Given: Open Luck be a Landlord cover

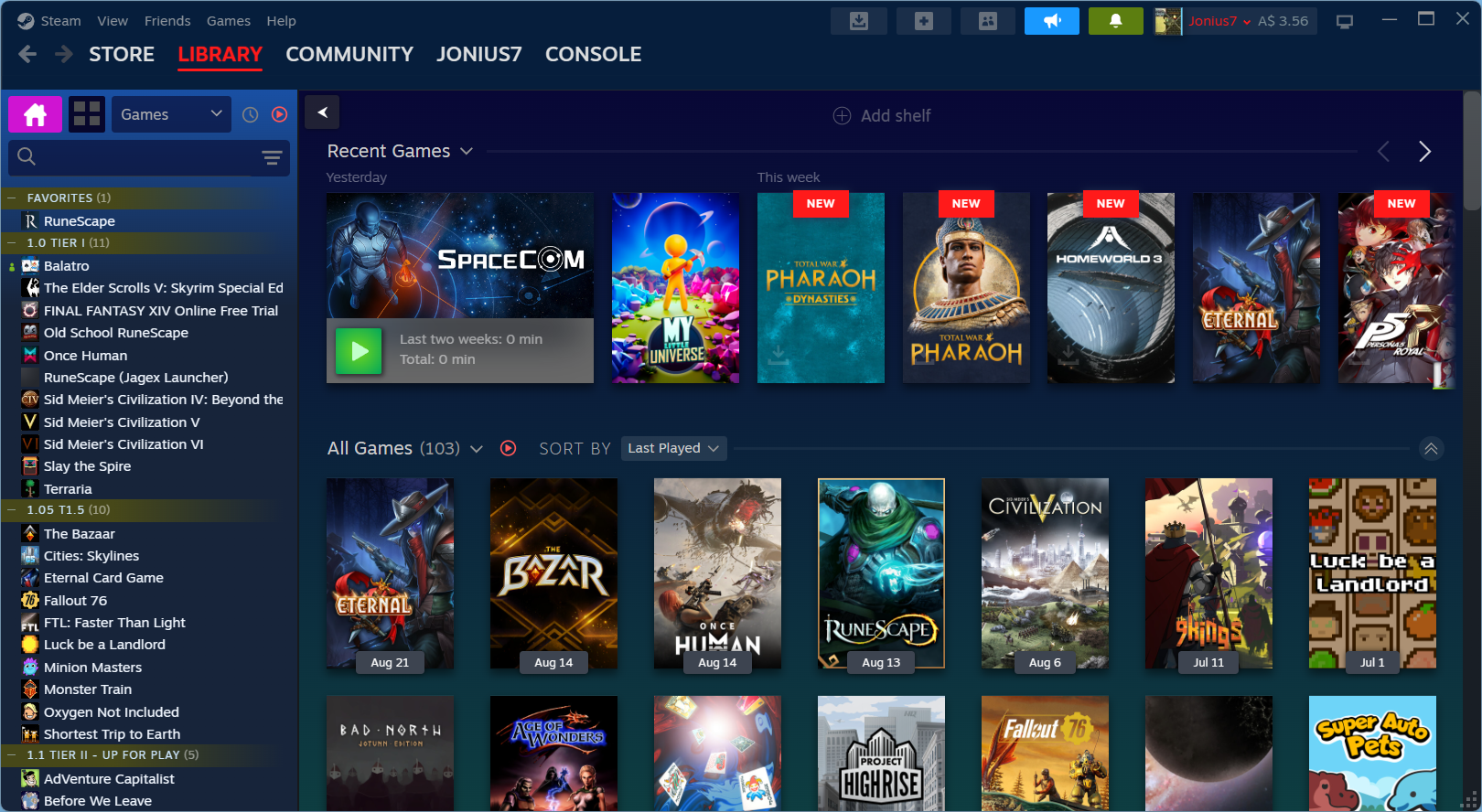Looking at the screenshot, I should click(x=1372, y=573).
